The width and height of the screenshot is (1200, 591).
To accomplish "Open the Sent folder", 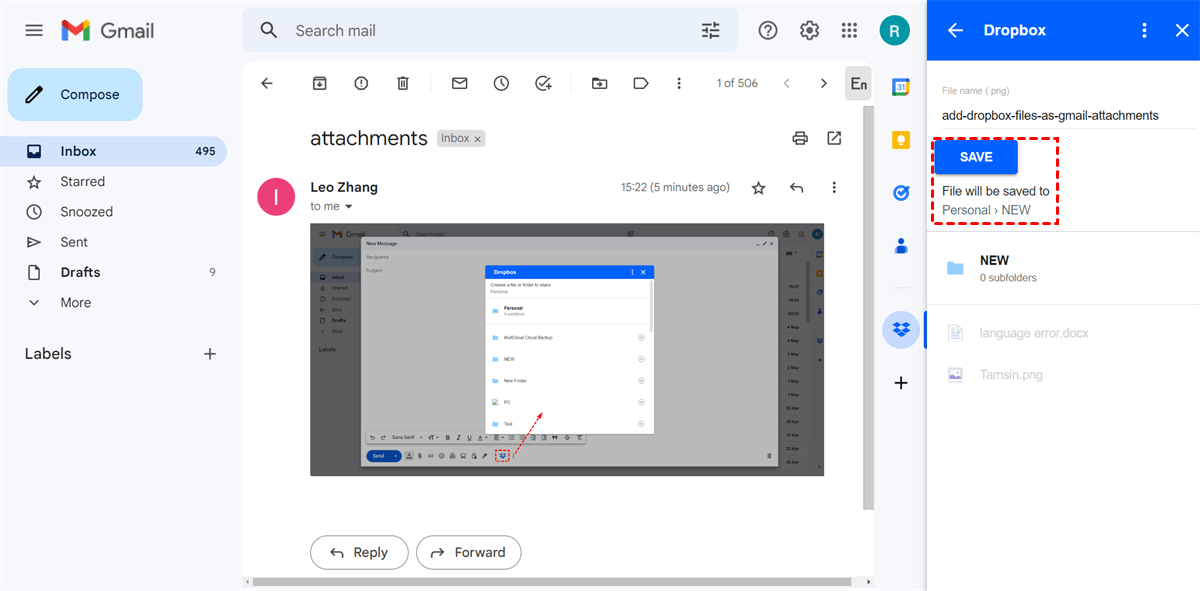I will point(113,242).
